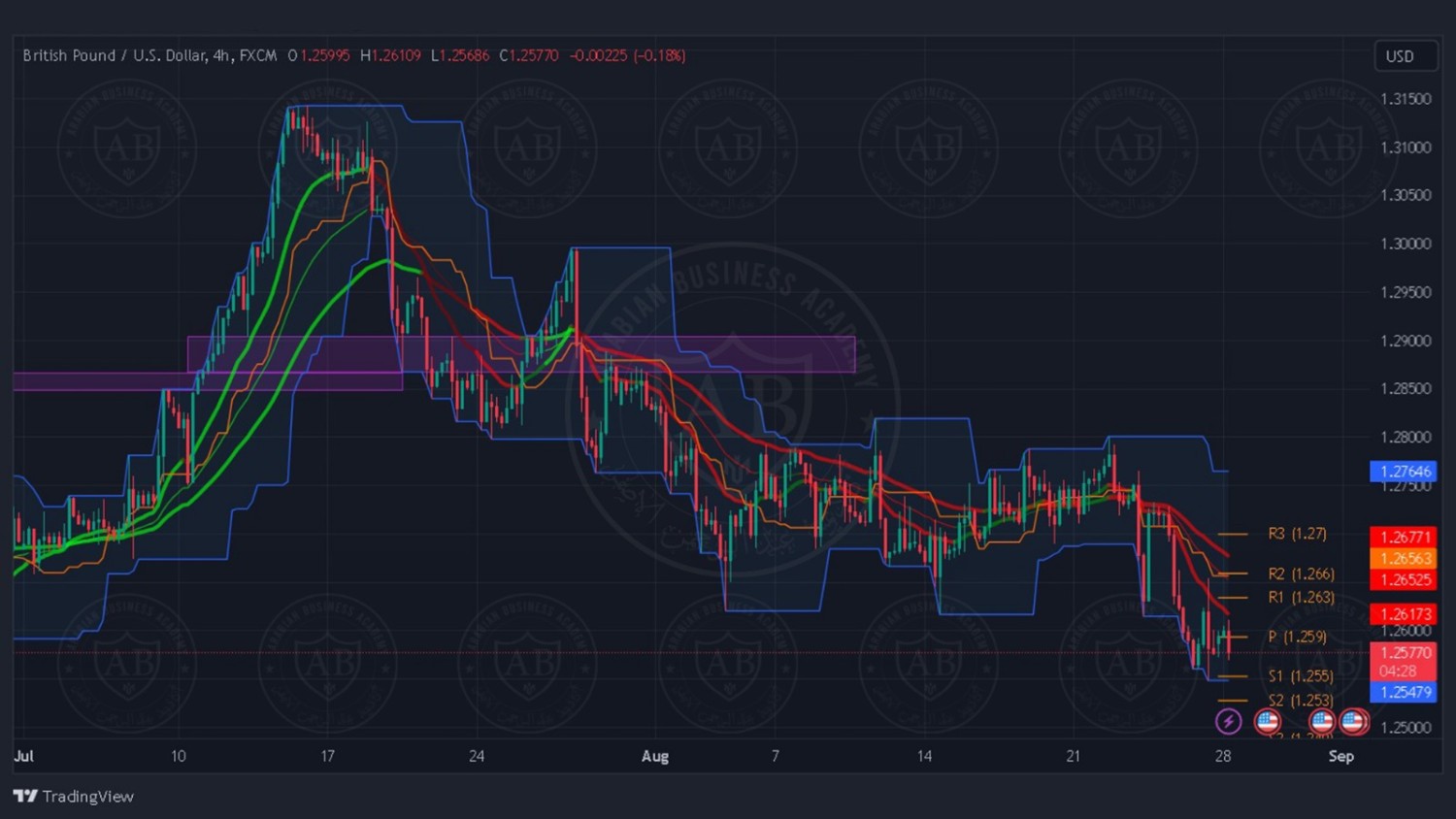Select the R1 (1.263) pivot level label
Screen dimensions: 1456x819
coord(1301,597)
